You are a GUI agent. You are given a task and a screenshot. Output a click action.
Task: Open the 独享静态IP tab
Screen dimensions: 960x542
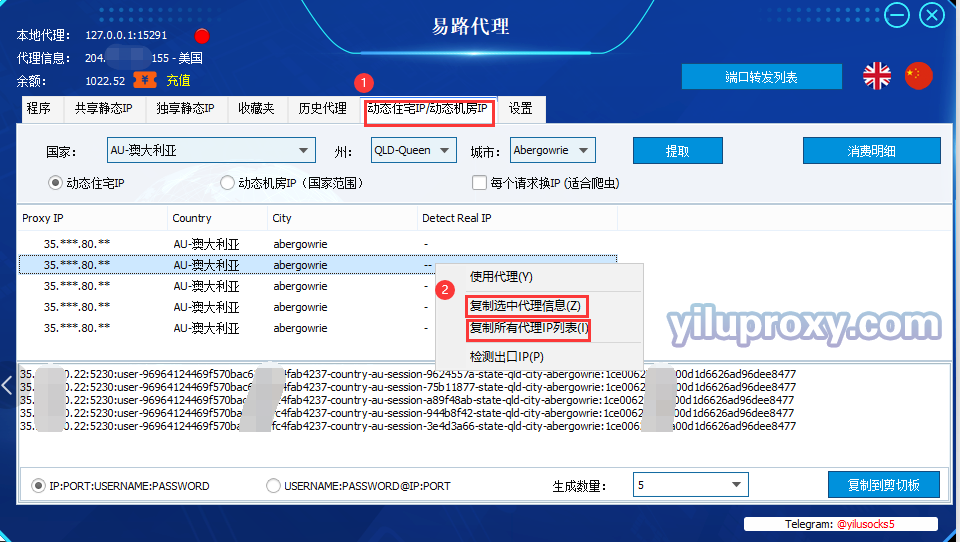186,109
